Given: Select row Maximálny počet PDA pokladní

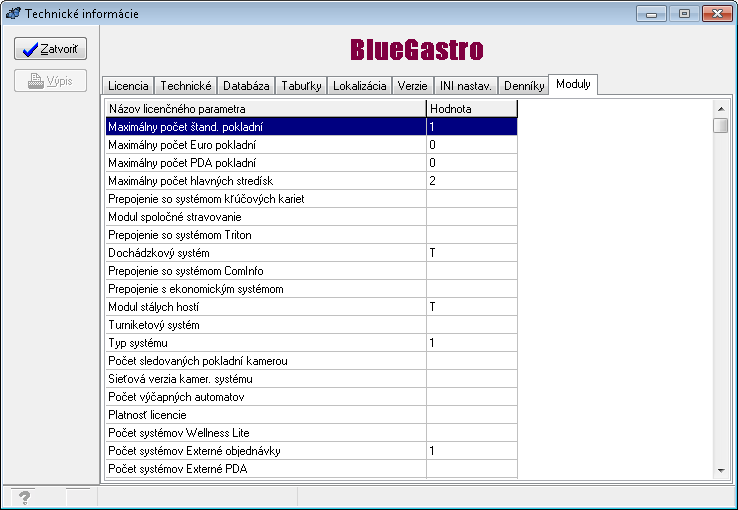Looking at the screenshot, I should 312,163.
